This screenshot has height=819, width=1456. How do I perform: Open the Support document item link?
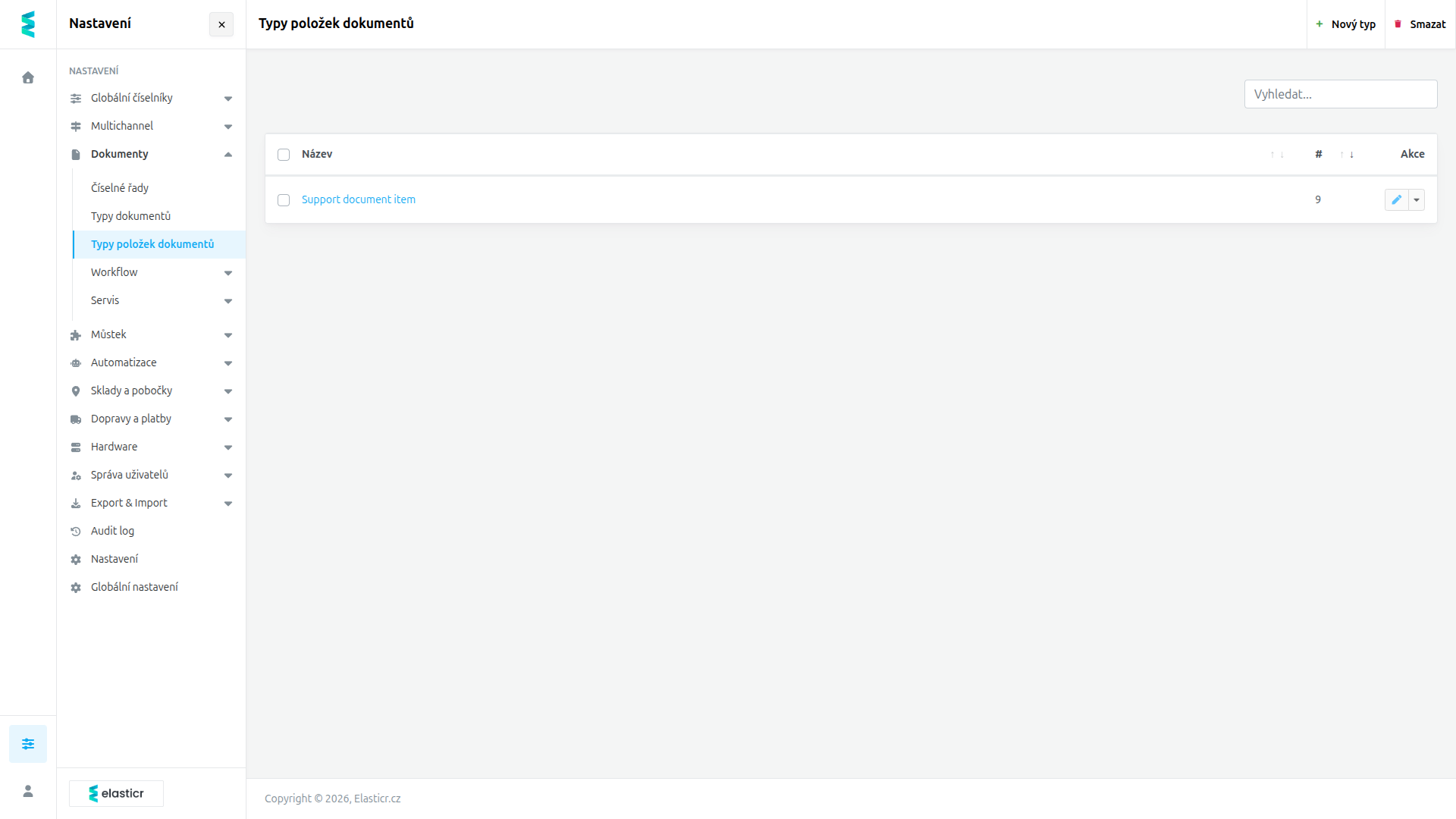click(359, 199)
